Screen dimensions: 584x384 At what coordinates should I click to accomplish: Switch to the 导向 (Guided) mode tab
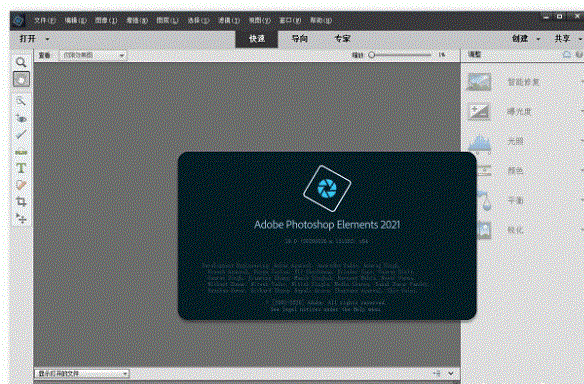(x=299, y=39)
